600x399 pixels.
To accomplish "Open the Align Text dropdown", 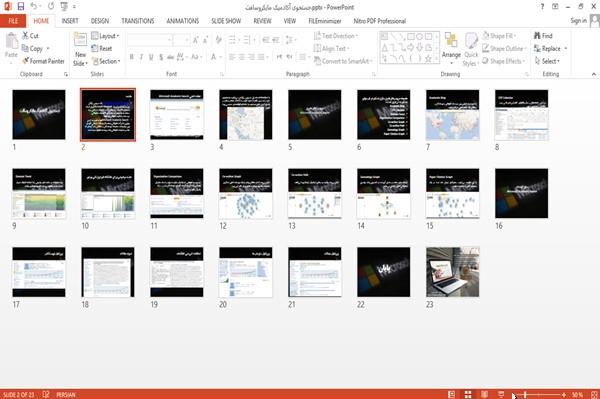I will pos(331,49).
